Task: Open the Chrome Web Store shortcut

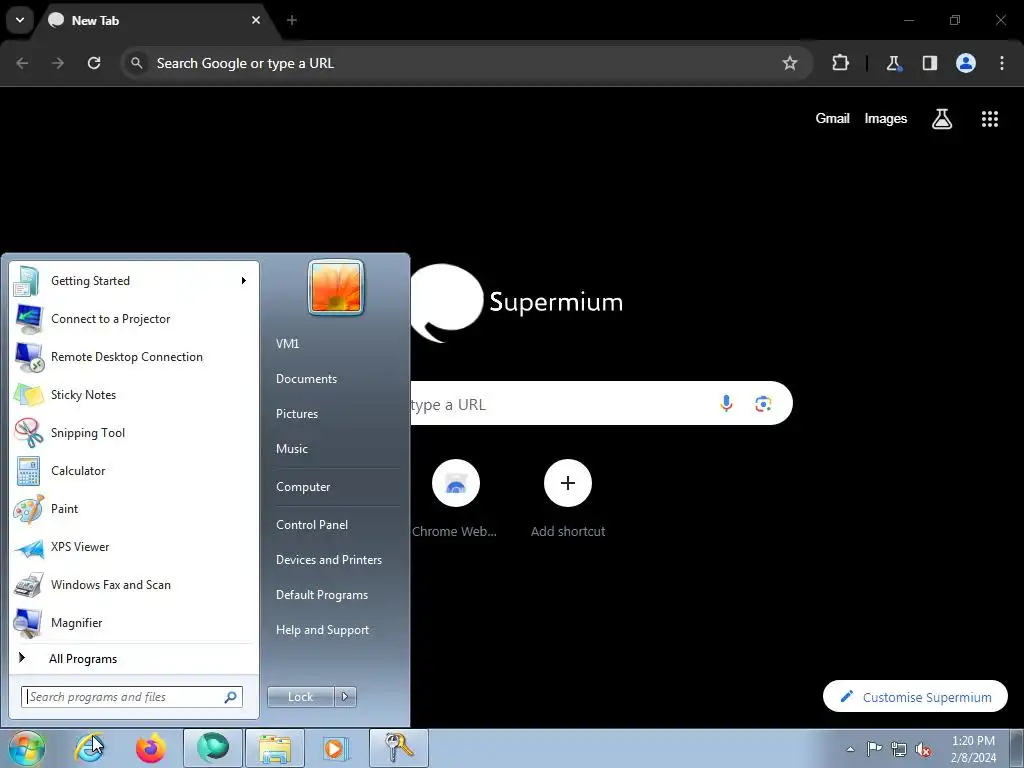Action: click(x=455, y=498)
